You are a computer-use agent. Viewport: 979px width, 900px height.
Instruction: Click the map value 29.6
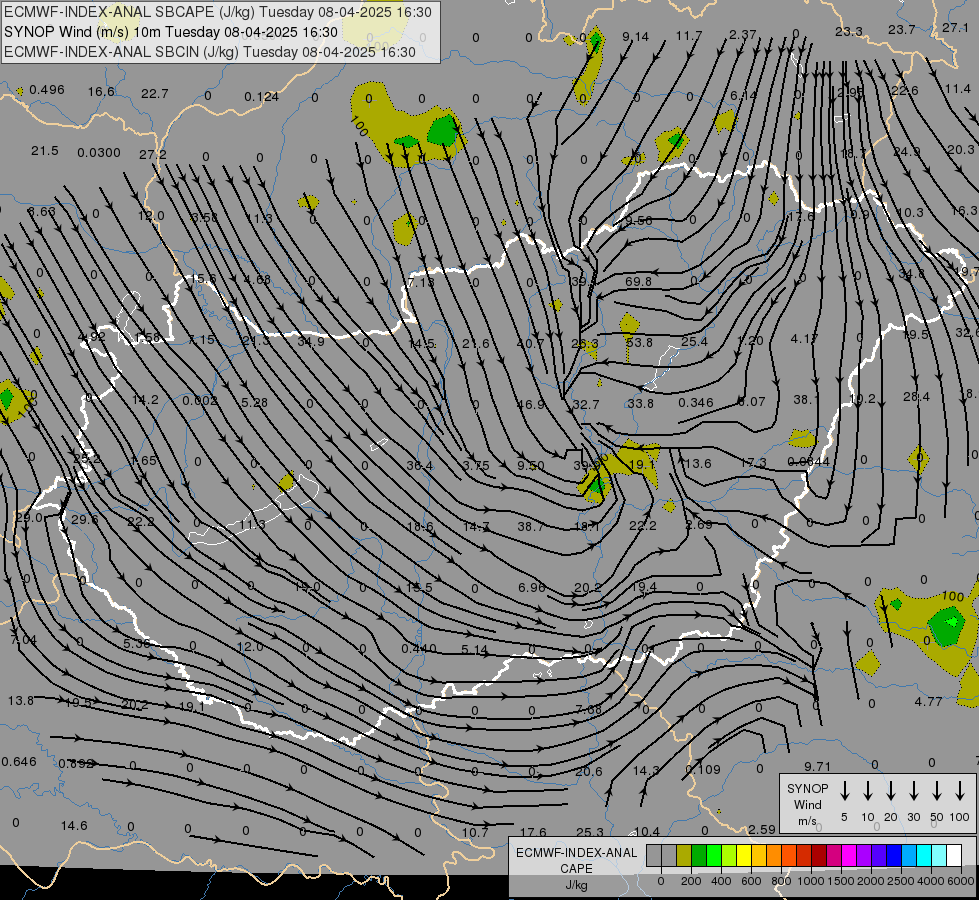(84, 520)
